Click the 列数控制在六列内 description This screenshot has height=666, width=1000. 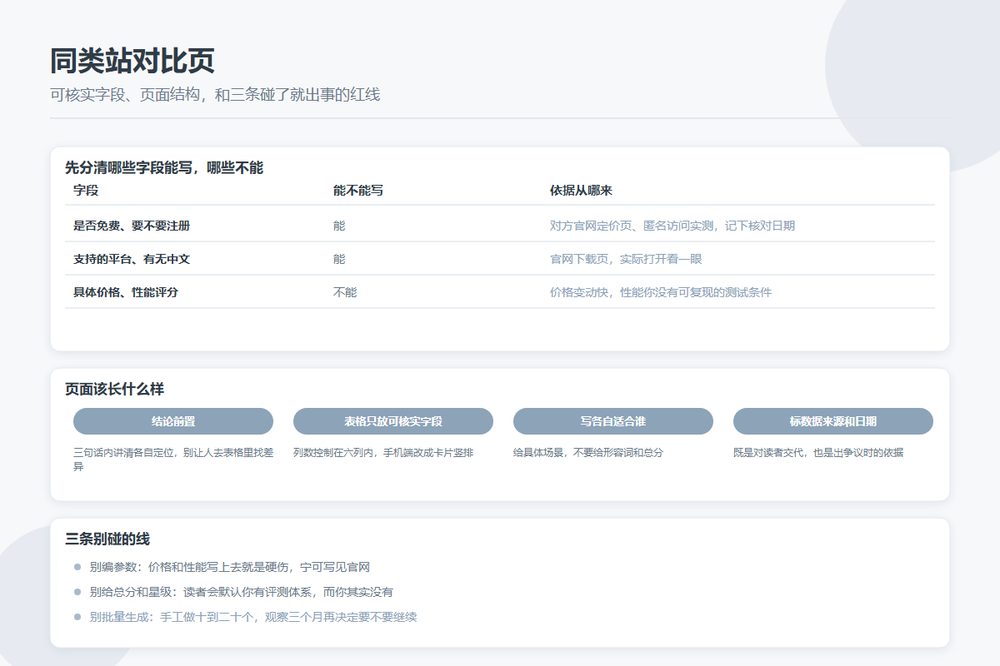tap(383, 452)
